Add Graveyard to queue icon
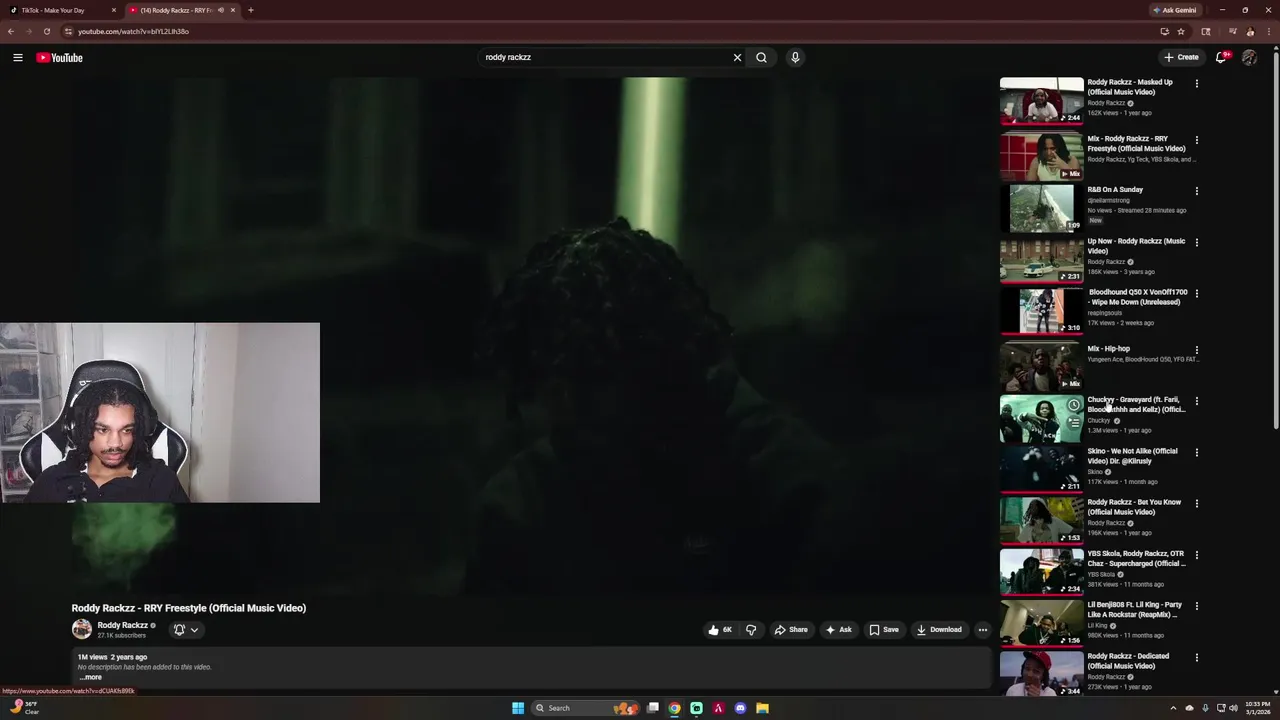1280x720 pixels. click(1073, 423)
